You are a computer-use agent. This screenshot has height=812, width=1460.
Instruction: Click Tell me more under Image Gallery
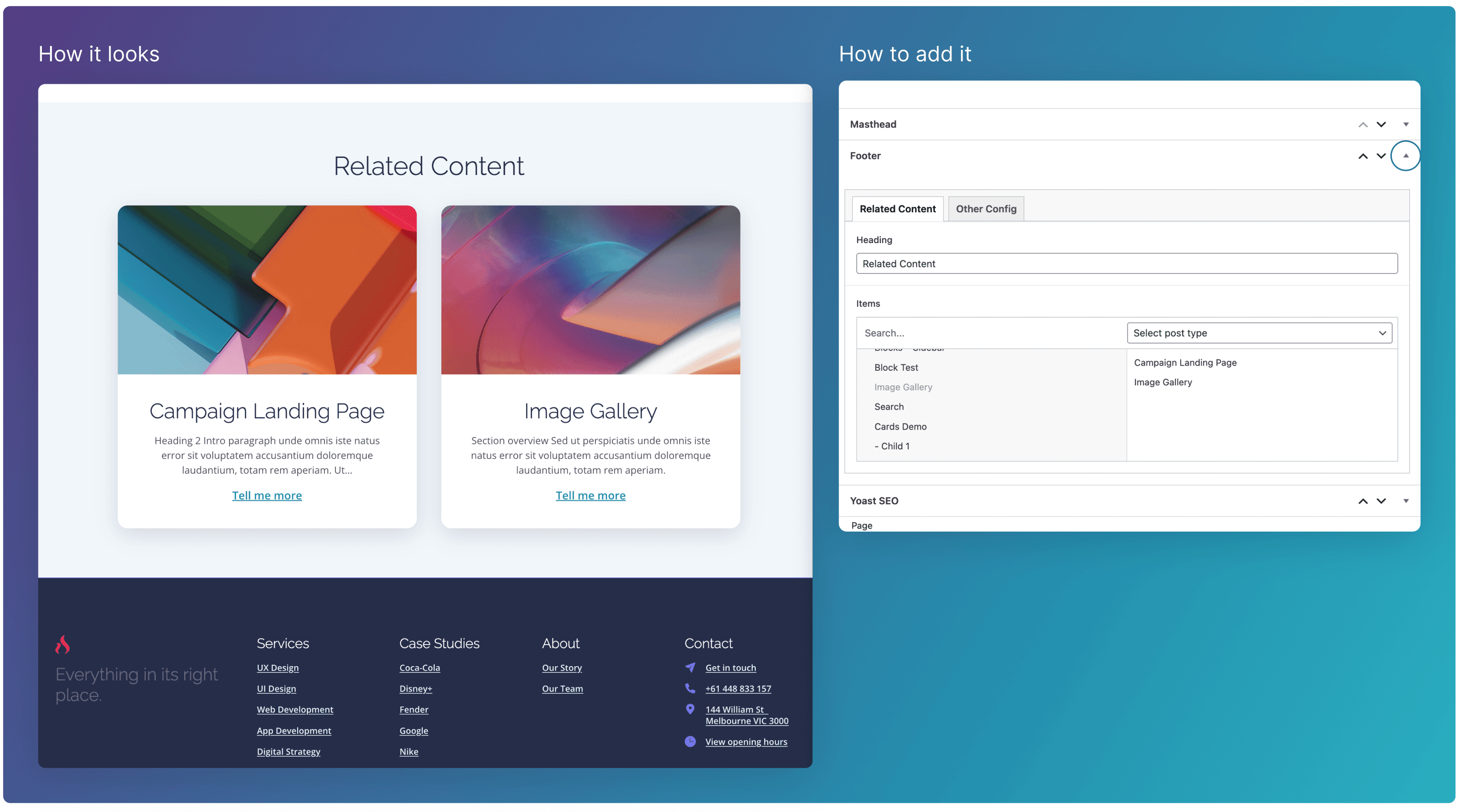point(591,496)
